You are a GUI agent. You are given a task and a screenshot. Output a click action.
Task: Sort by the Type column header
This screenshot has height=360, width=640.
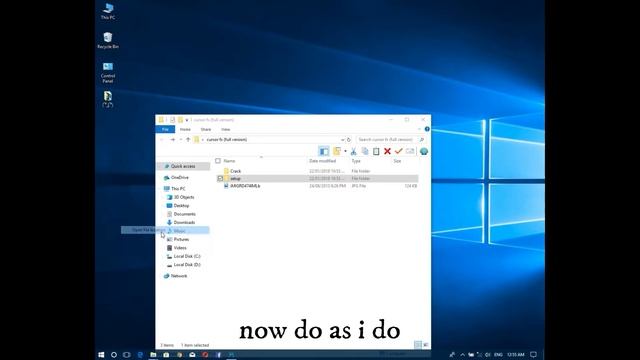pyautogui.click(x=356, y=161)
